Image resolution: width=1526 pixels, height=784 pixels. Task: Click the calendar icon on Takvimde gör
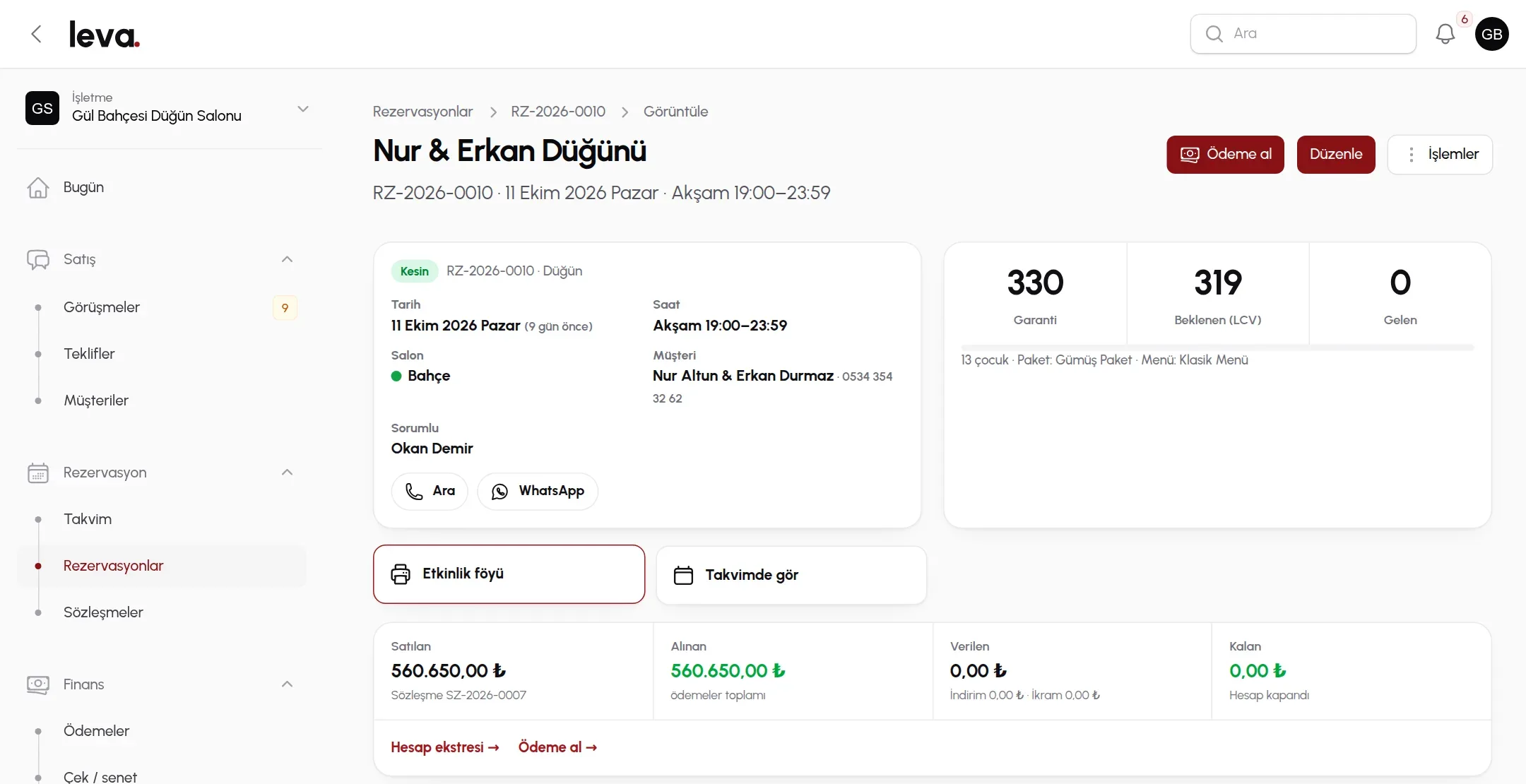point(683,575)
